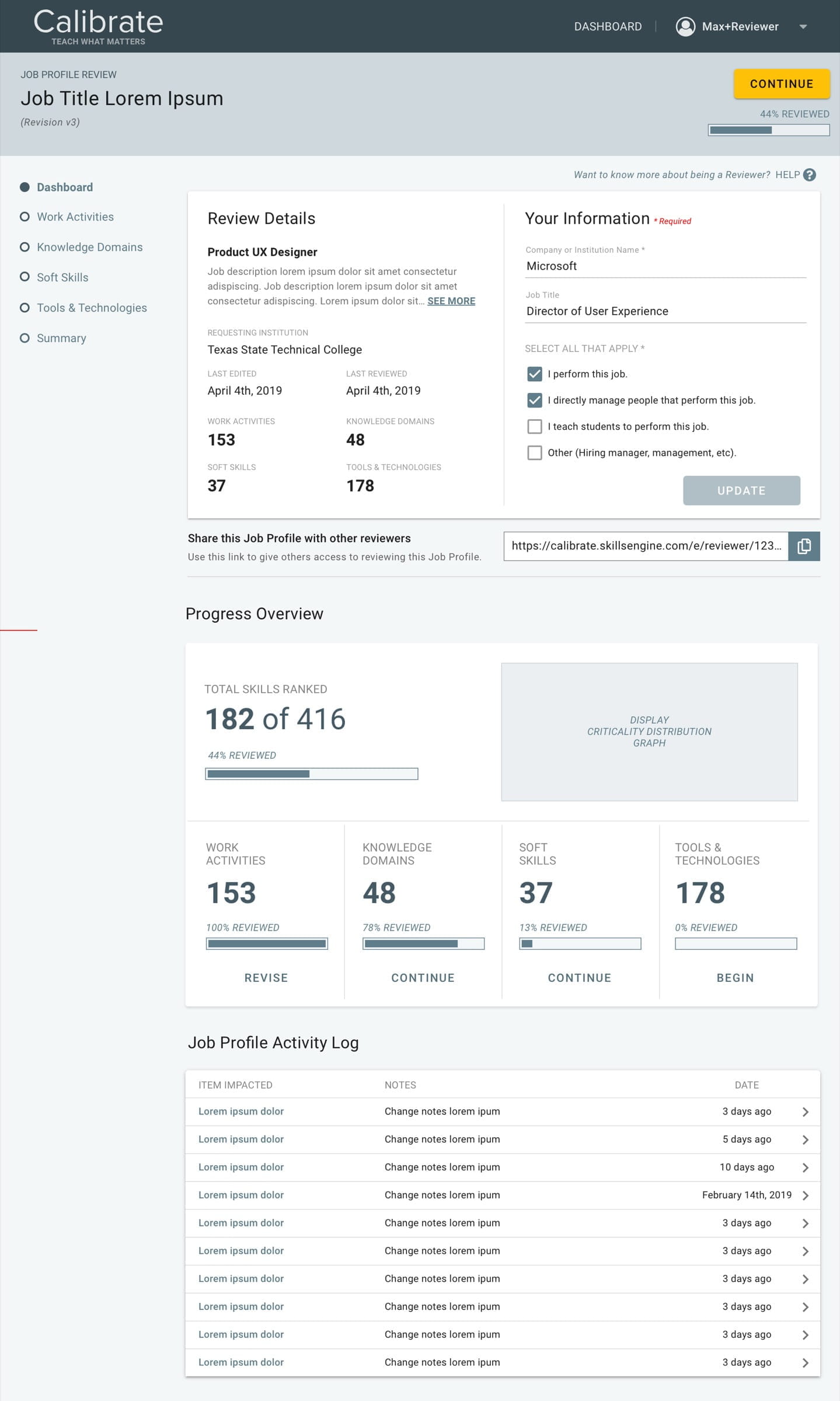This screenshot has width=840, height=1401.
Task: Open the February 14th, 2019 log entry arrow
Action: (x=806, y=1195)
